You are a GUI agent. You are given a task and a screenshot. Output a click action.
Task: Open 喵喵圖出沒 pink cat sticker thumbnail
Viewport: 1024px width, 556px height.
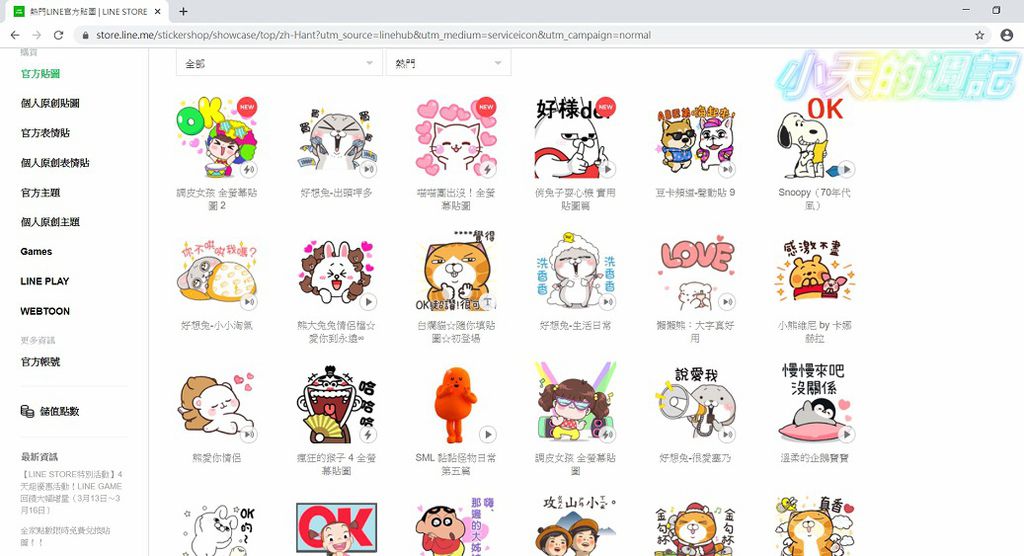pos(456,137)
